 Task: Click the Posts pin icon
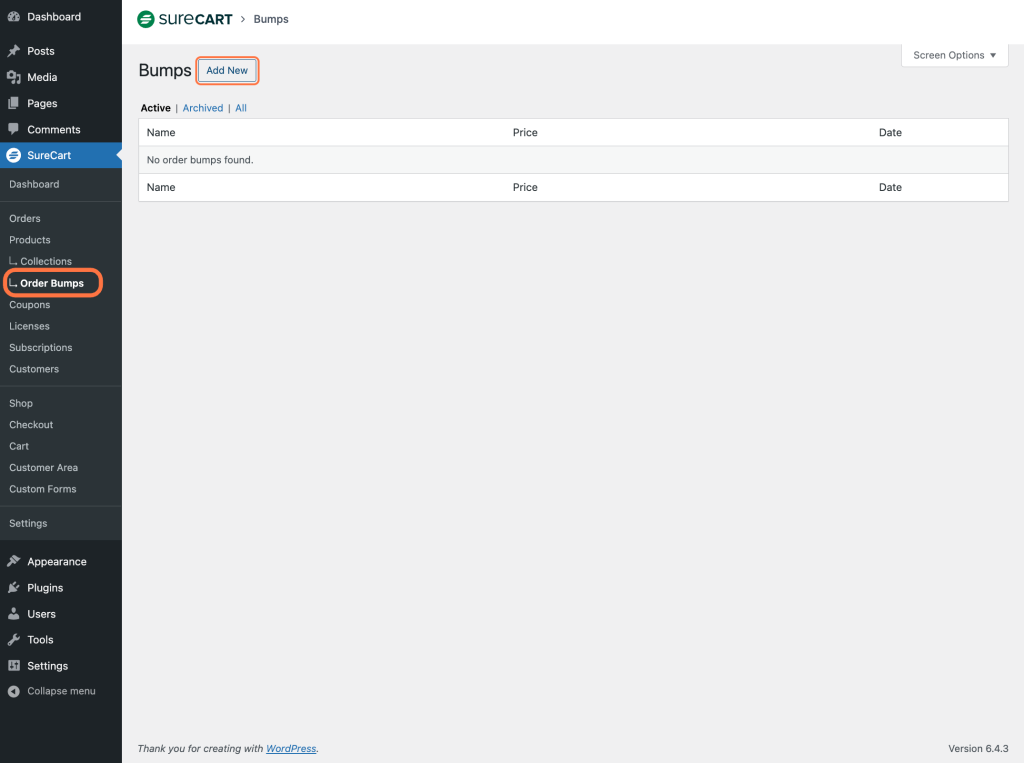click(x=14, y=51)
